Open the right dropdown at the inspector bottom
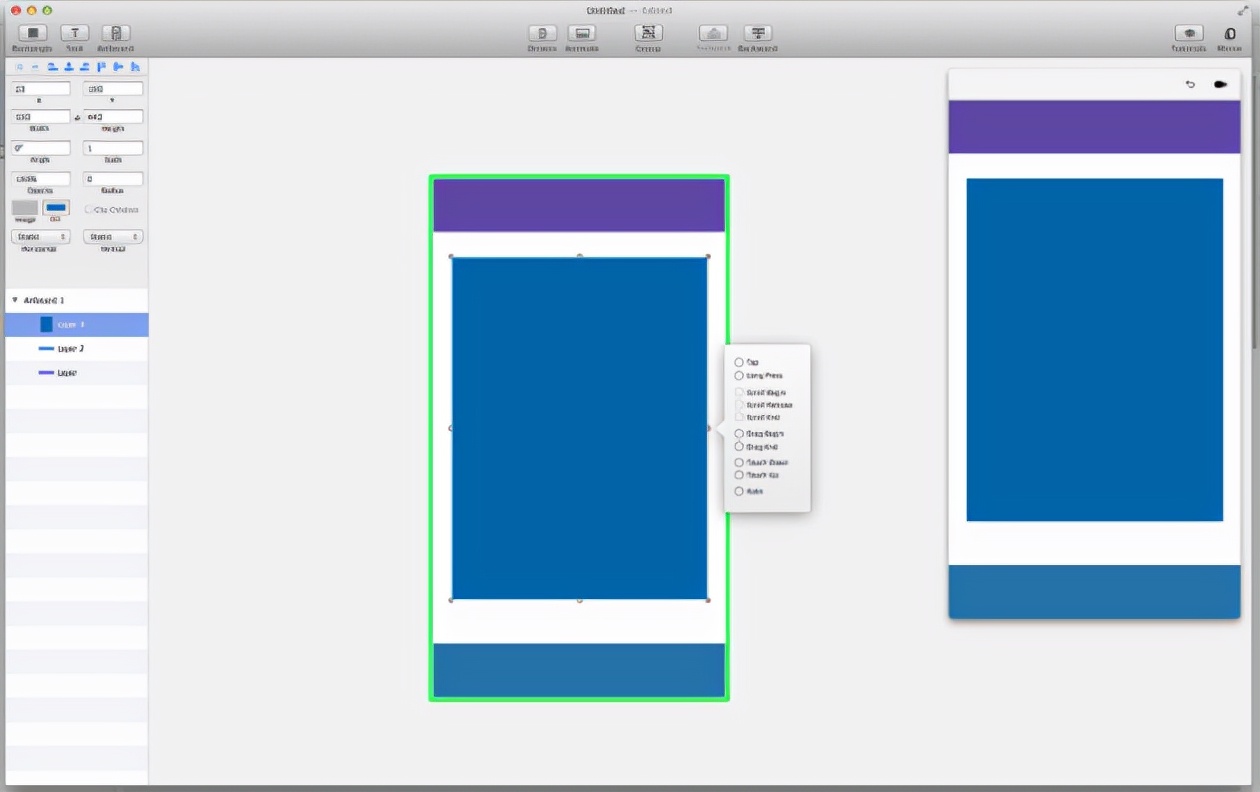This screenshot has width=1260, height=792. tap(112, 236)
